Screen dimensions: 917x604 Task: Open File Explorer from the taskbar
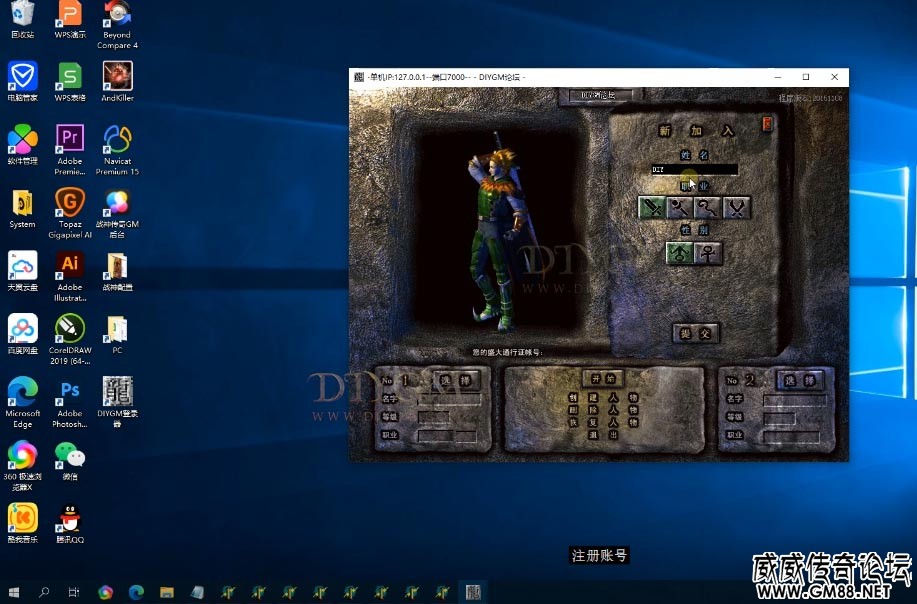[167, 592]
